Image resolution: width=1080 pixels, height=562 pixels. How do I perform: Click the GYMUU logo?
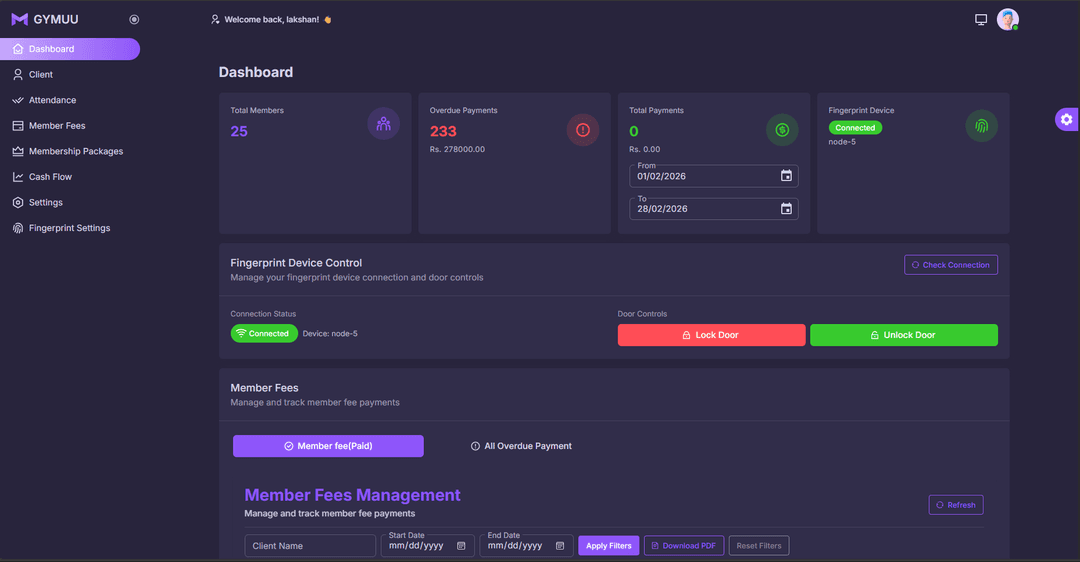tap(45, 19)
